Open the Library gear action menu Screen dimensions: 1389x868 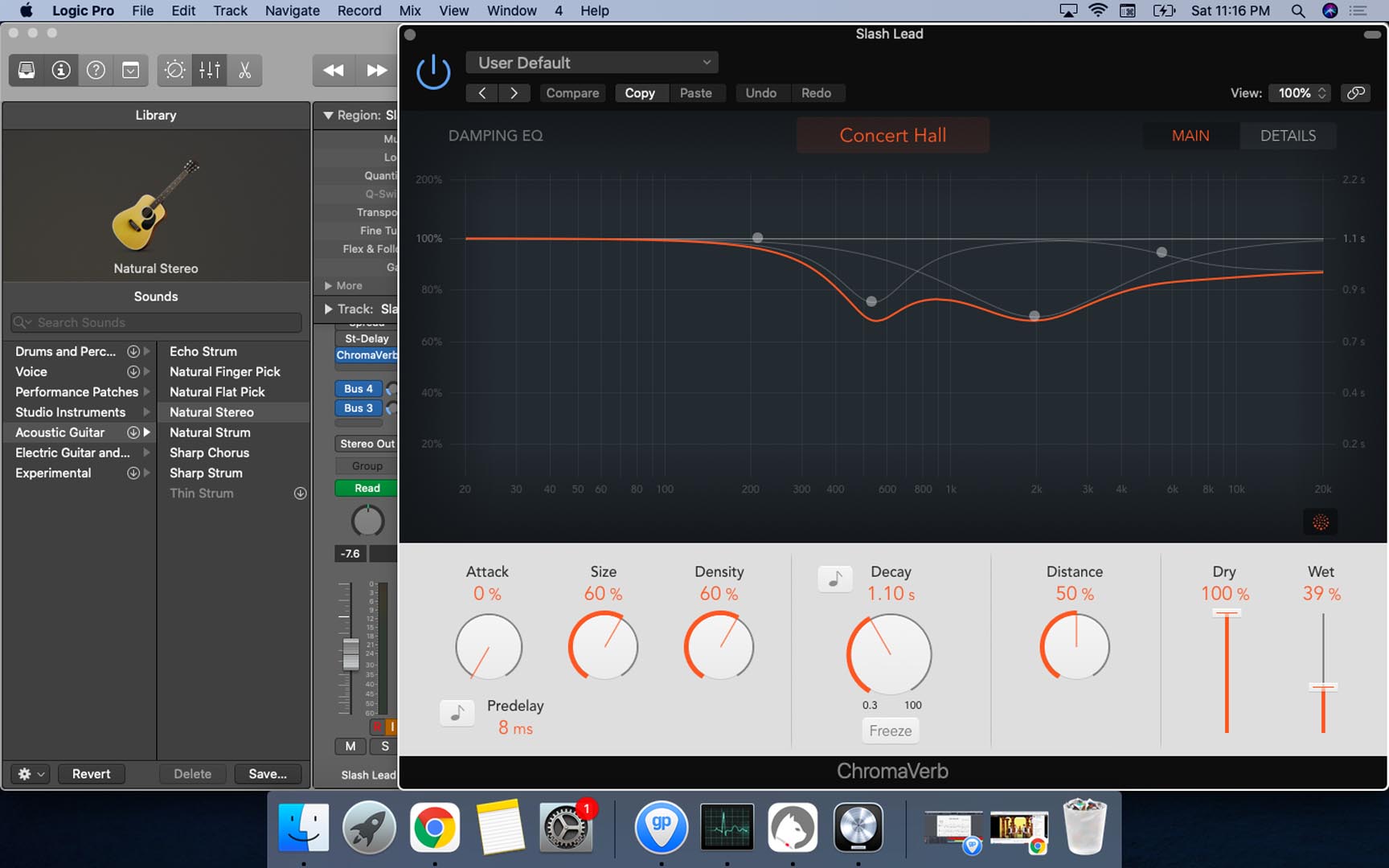click(31, 774)
